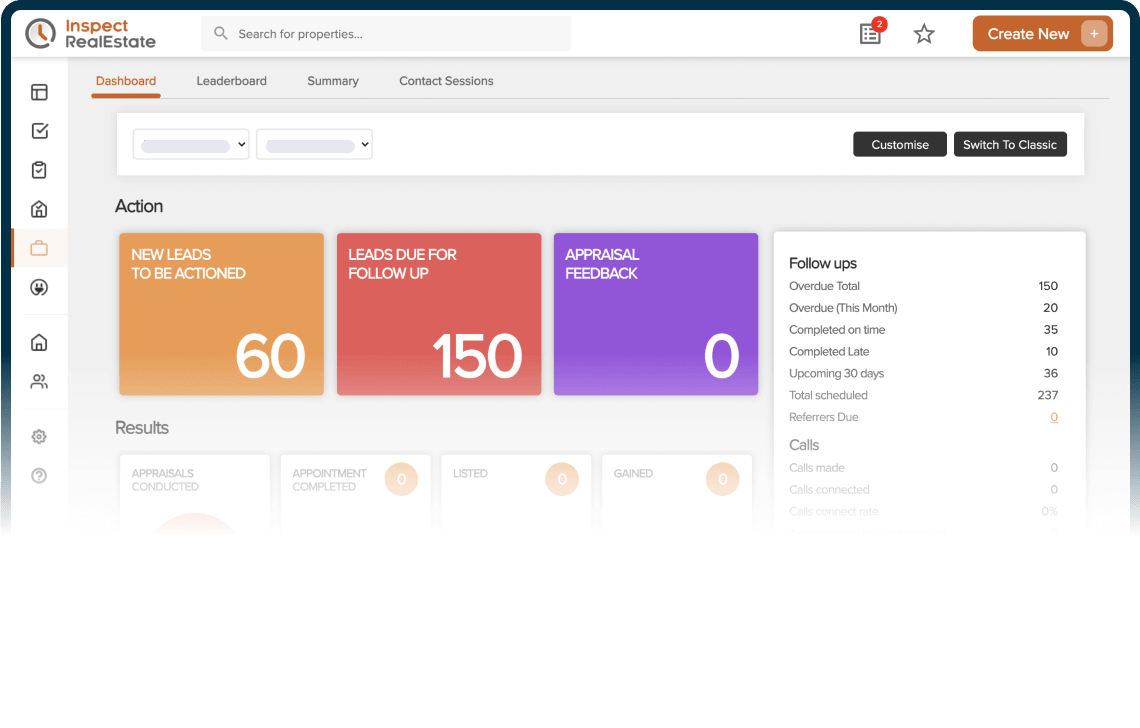Open the house with checkmark sidebar icon
The height and width of the screenshot is (728, 1140).
(x=39, y=209)
